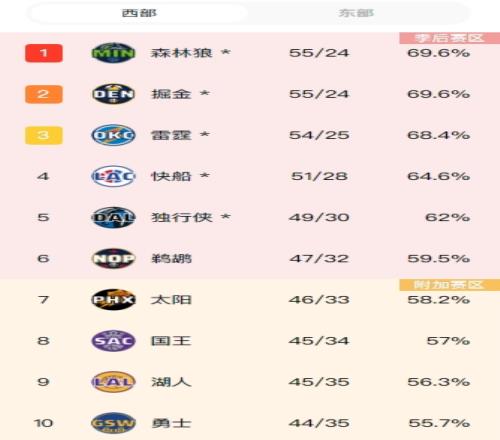Open the 湖人 team name link
The height and width of the screenshot is (440, 500).
click(x=171, y=382)
